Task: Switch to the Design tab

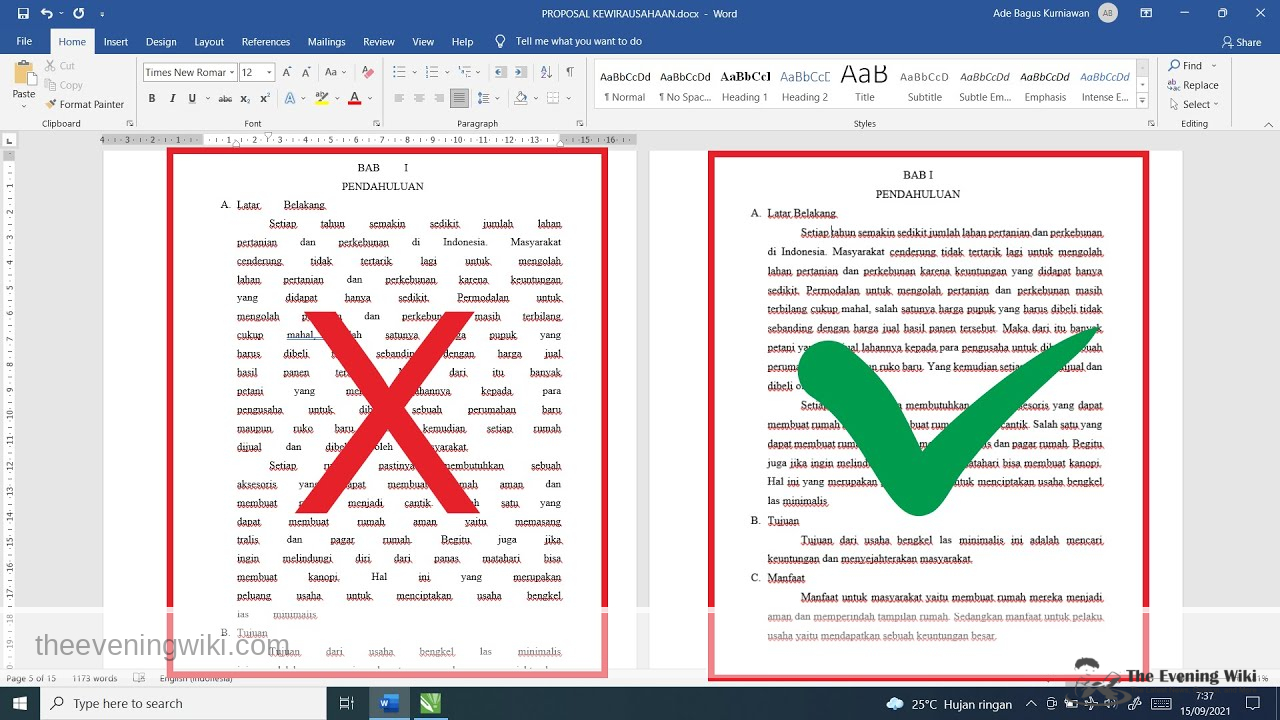Action: 161,42
